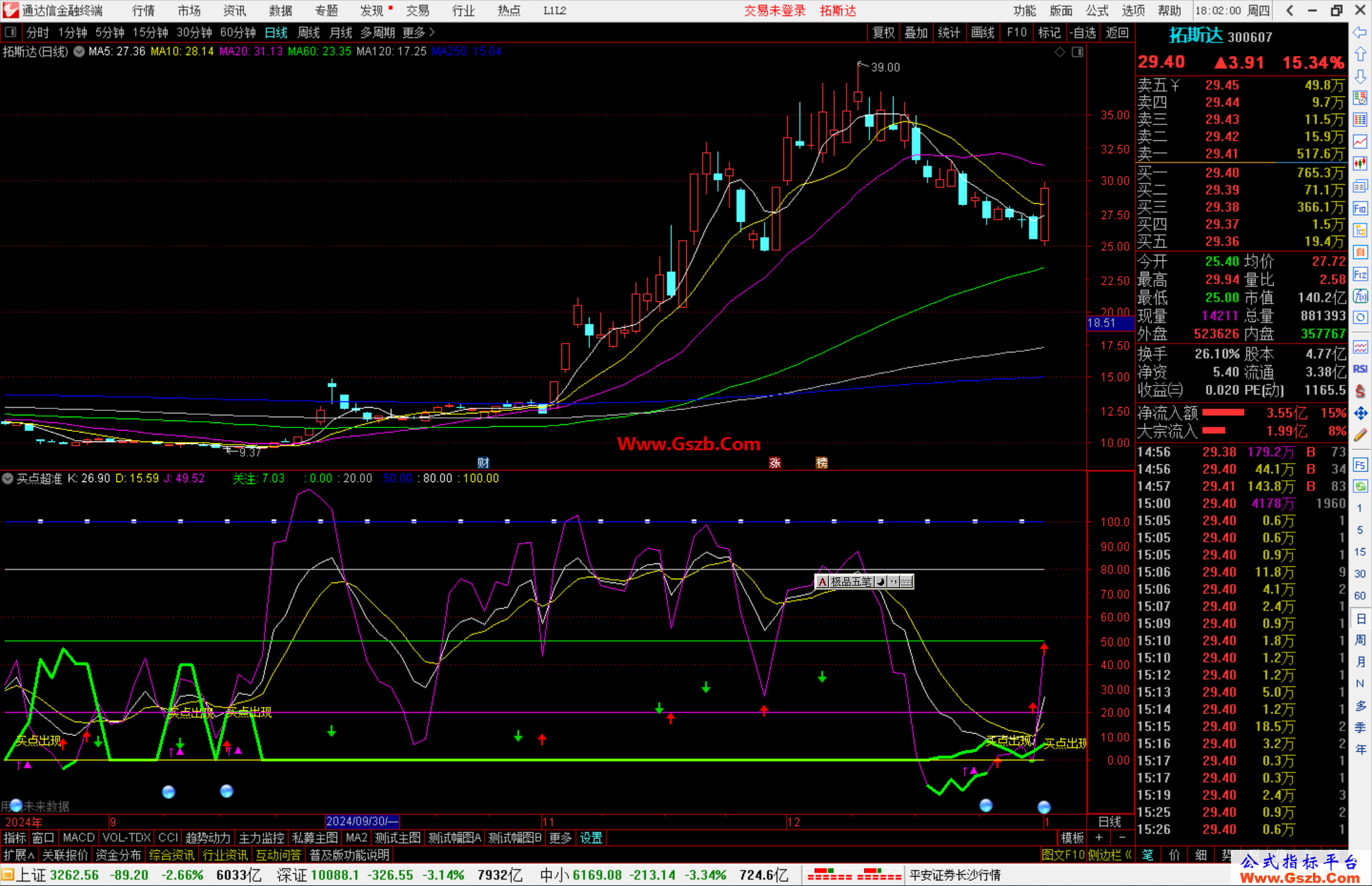1372x886 pixels.
Task: Open the 公式 menu in title bar
Action: click(x=1097, y=11)
